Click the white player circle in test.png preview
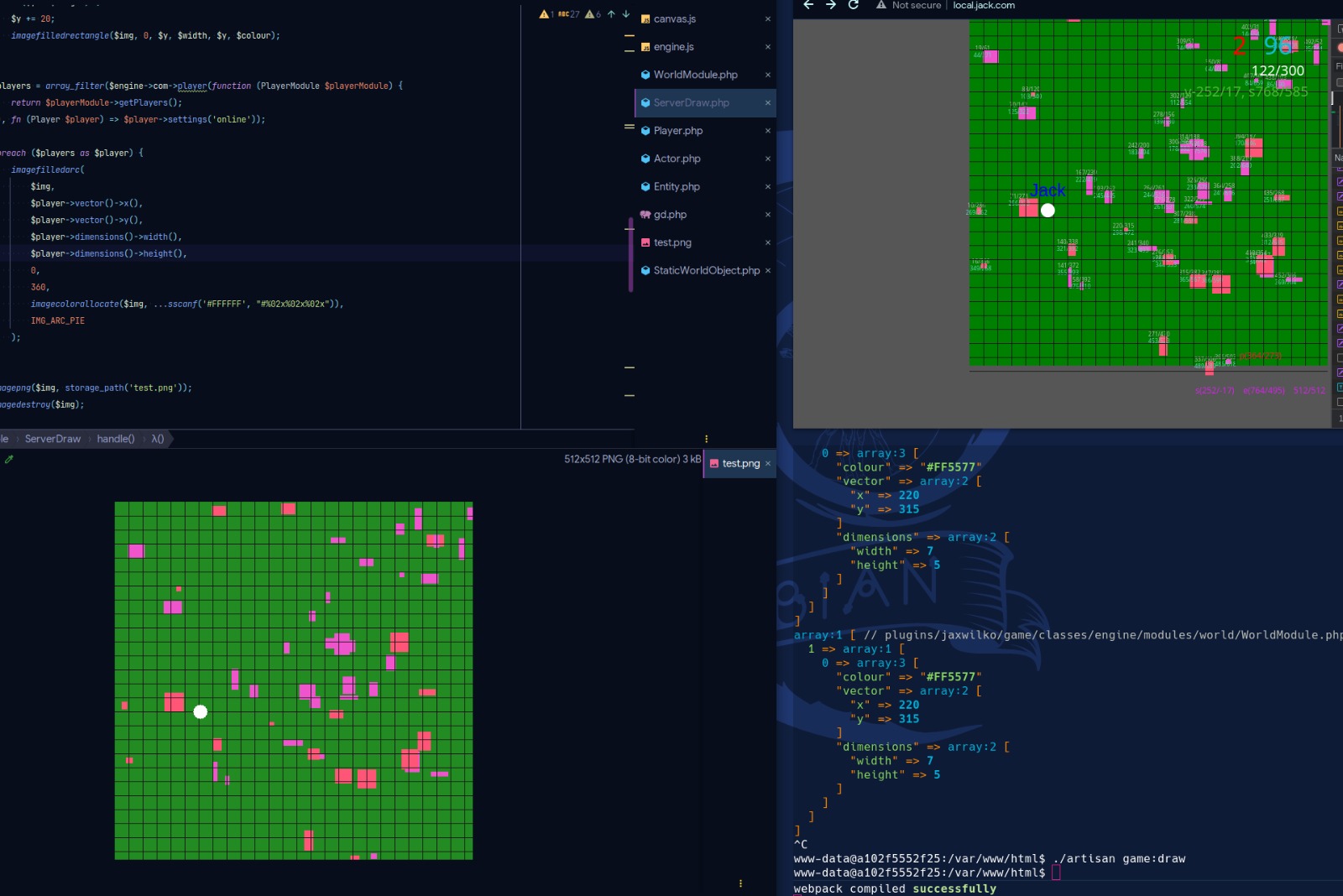 (201, 712)
